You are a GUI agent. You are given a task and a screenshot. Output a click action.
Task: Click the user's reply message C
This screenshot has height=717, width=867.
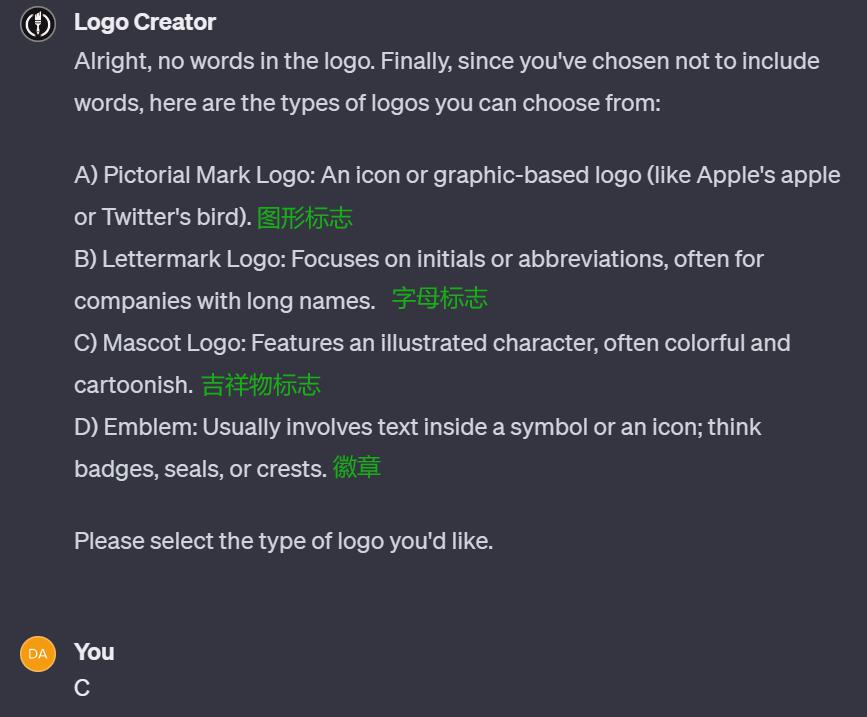point(82,689)
